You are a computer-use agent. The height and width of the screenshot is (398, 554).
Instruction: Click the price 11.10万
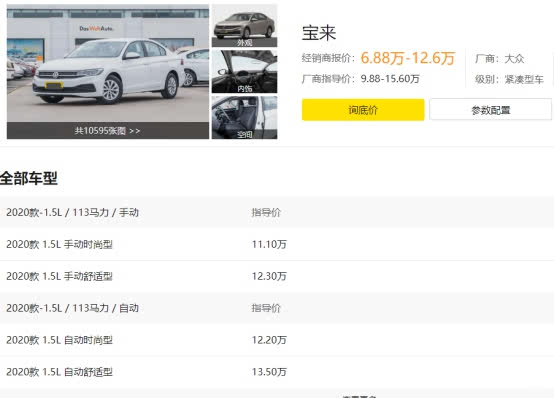[269, 244]
